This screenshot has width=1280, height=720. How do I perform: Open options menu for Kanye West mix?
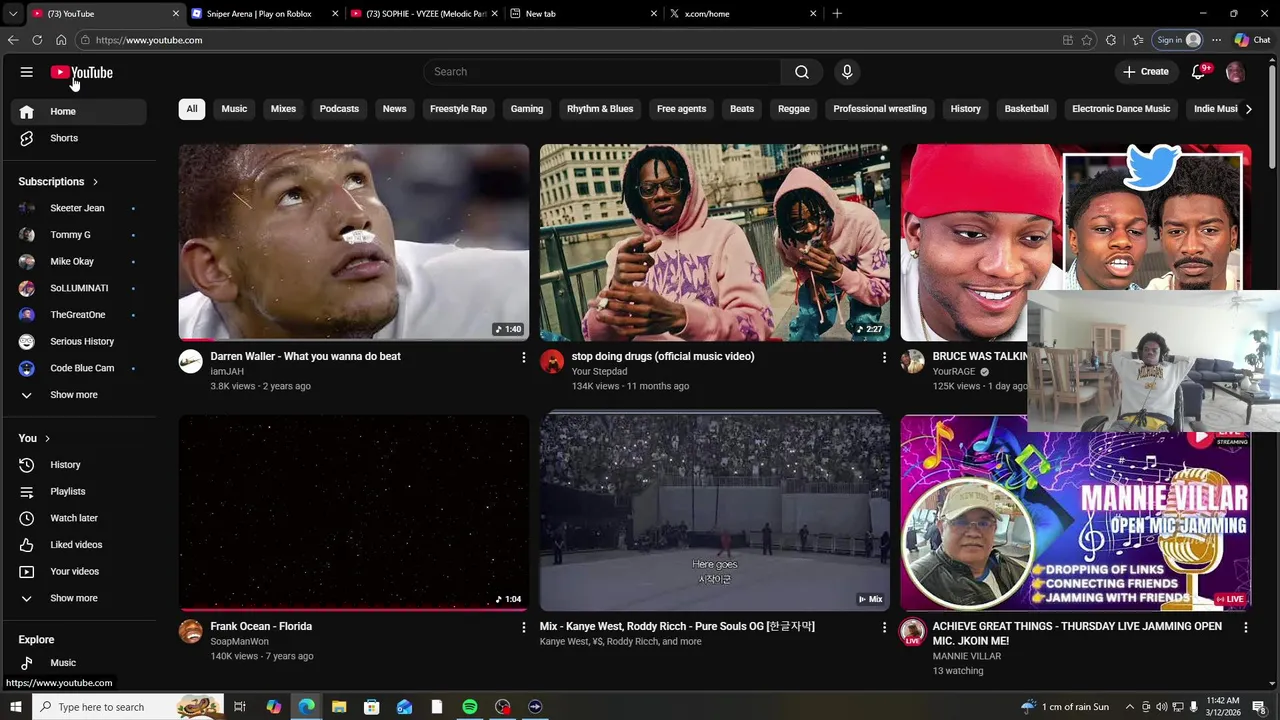coord(884,627)
